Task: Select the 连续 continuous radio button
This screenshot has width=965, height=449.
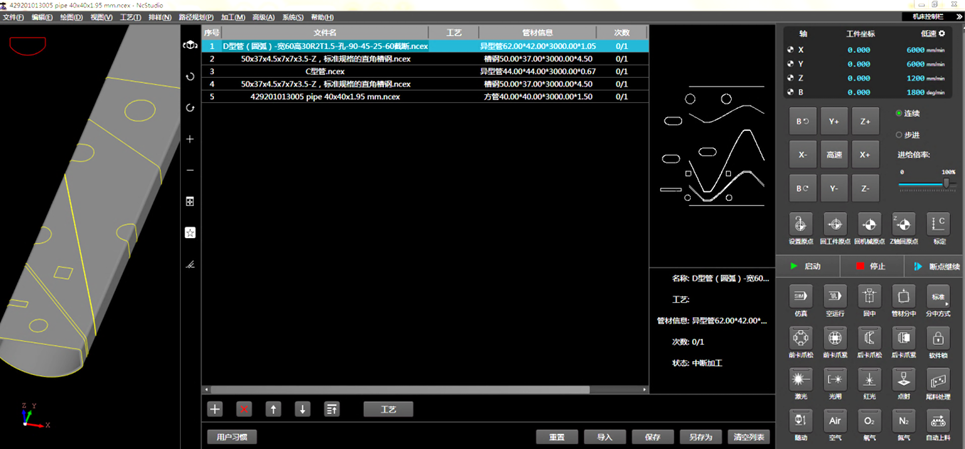Action: [899, 113]
